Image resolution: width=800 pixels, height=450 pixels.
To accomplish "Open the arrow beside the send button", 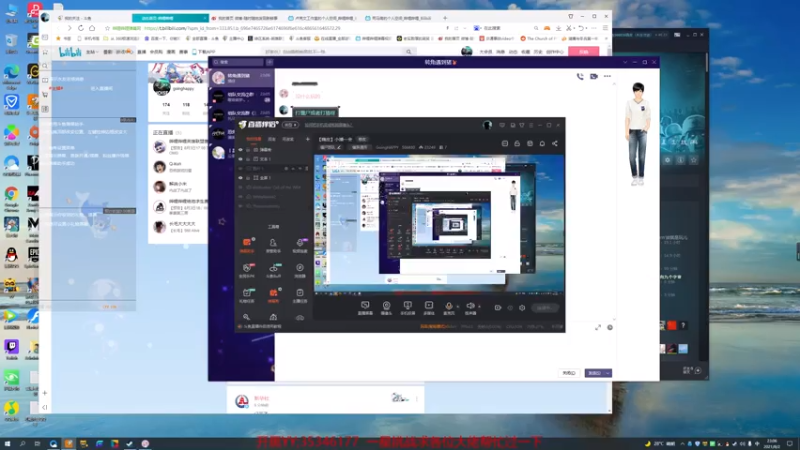I will point(608,373).
